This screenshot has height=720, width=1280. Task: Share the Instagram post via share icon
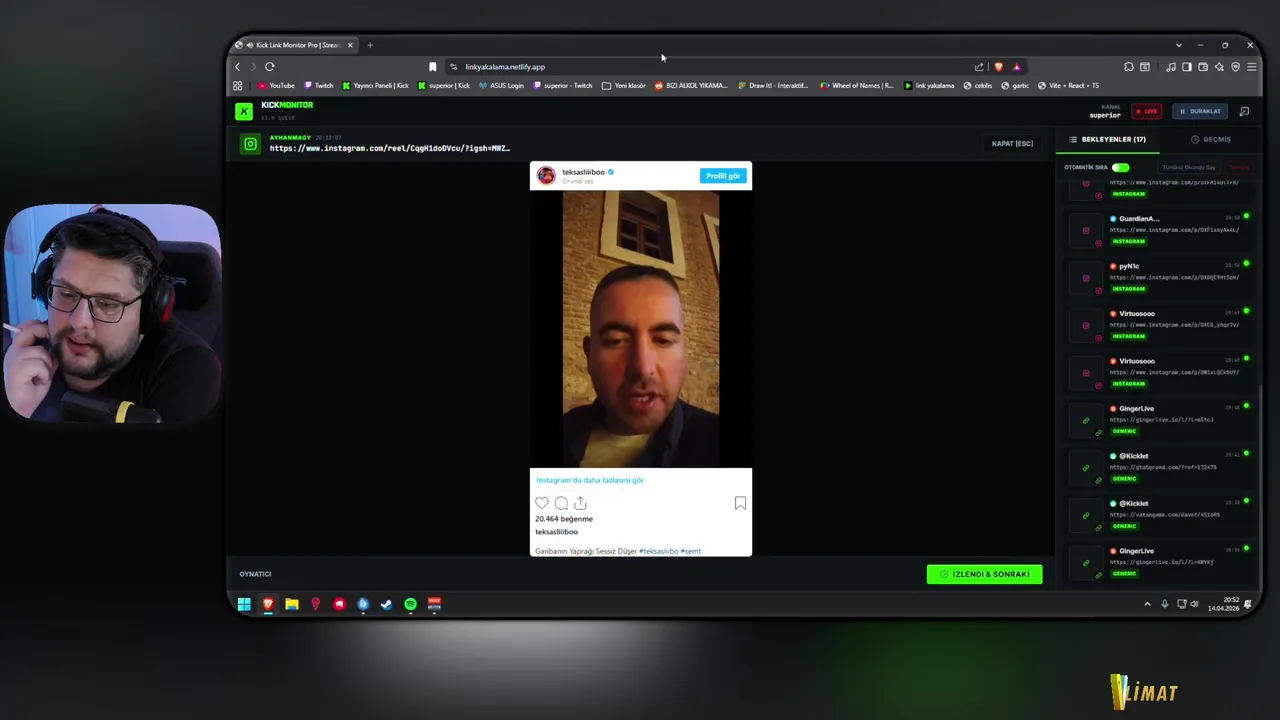coord(580,503)
